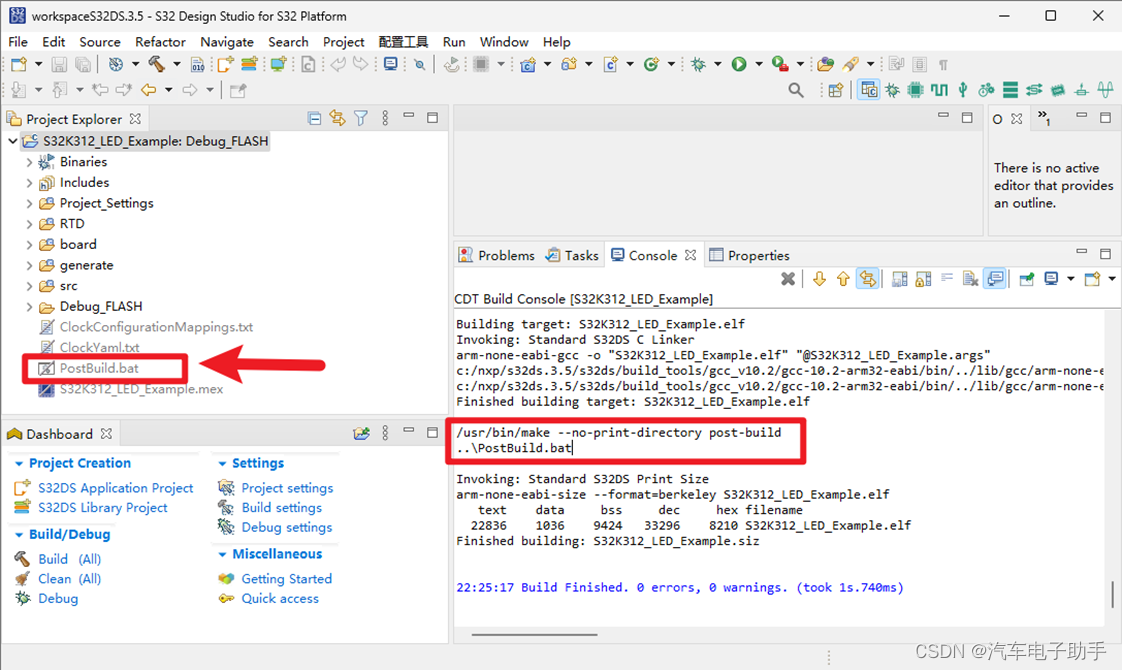
Task: Click the Clear Console icon
Action: tap(970, 279)
